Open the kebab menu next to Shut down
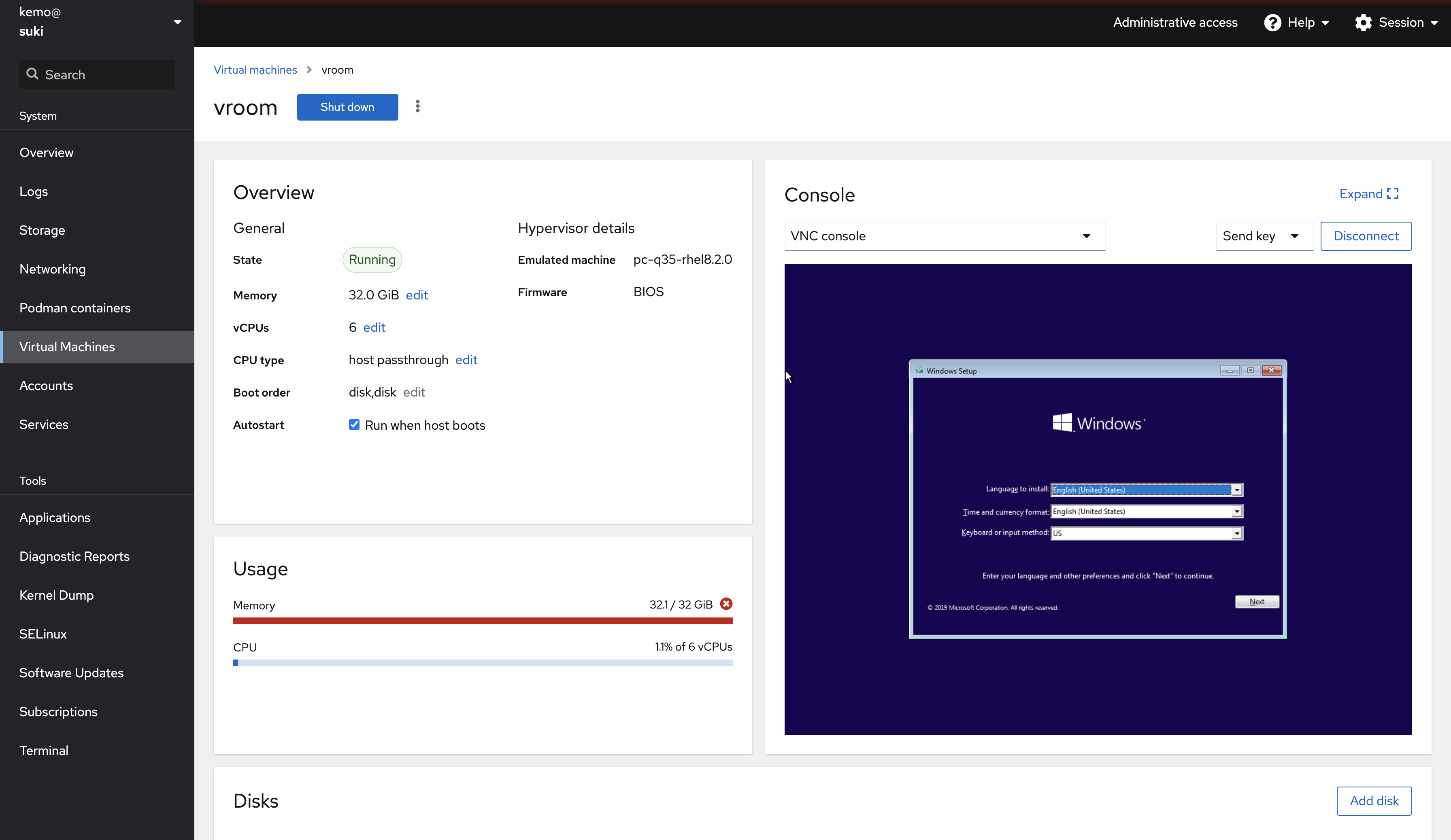The width and height of the screenshot is (1451, 840). pos(417,106)
